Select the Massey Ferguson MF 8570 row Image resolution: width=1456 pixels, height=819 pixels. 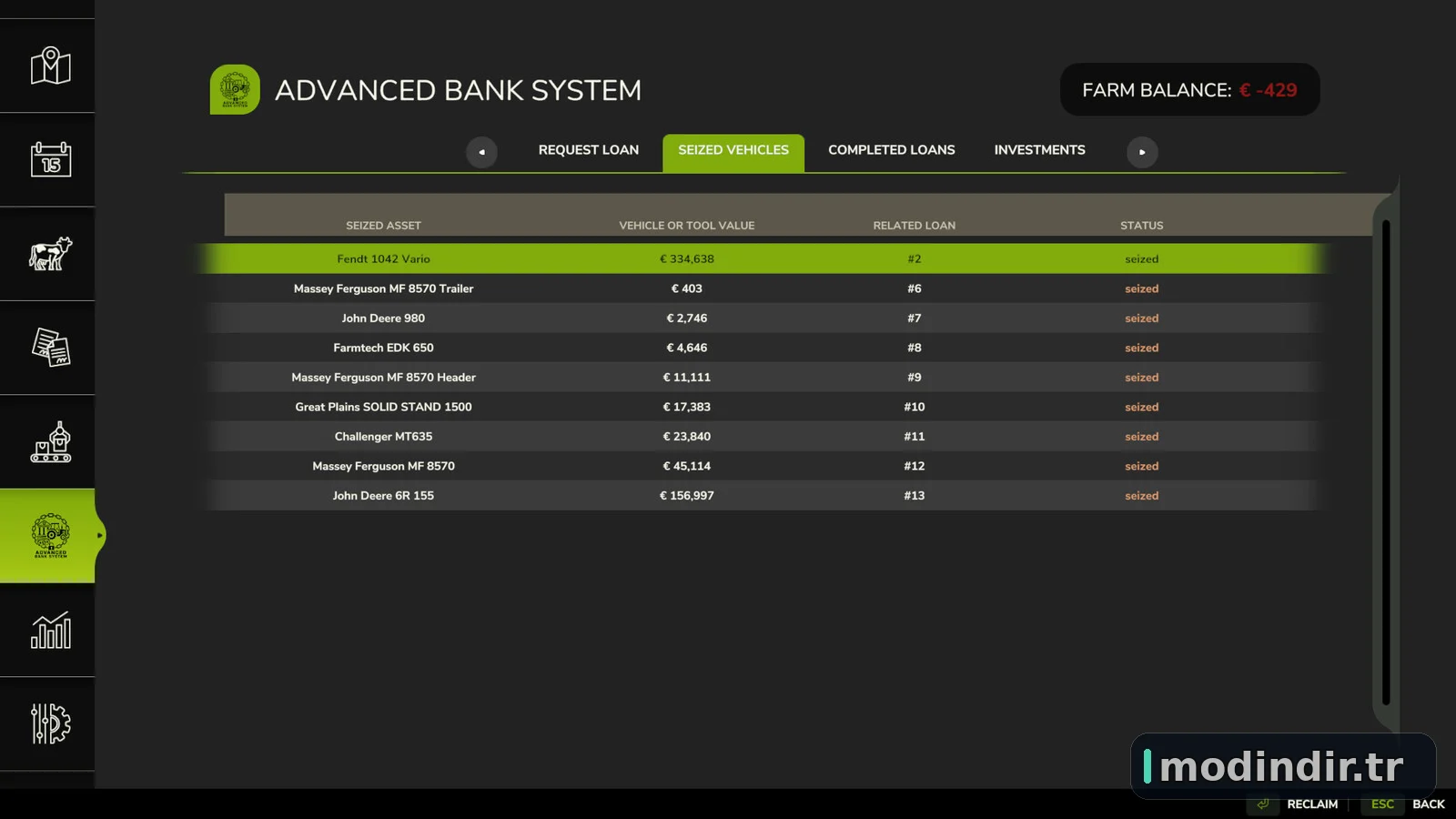click(x=764, y=466)
